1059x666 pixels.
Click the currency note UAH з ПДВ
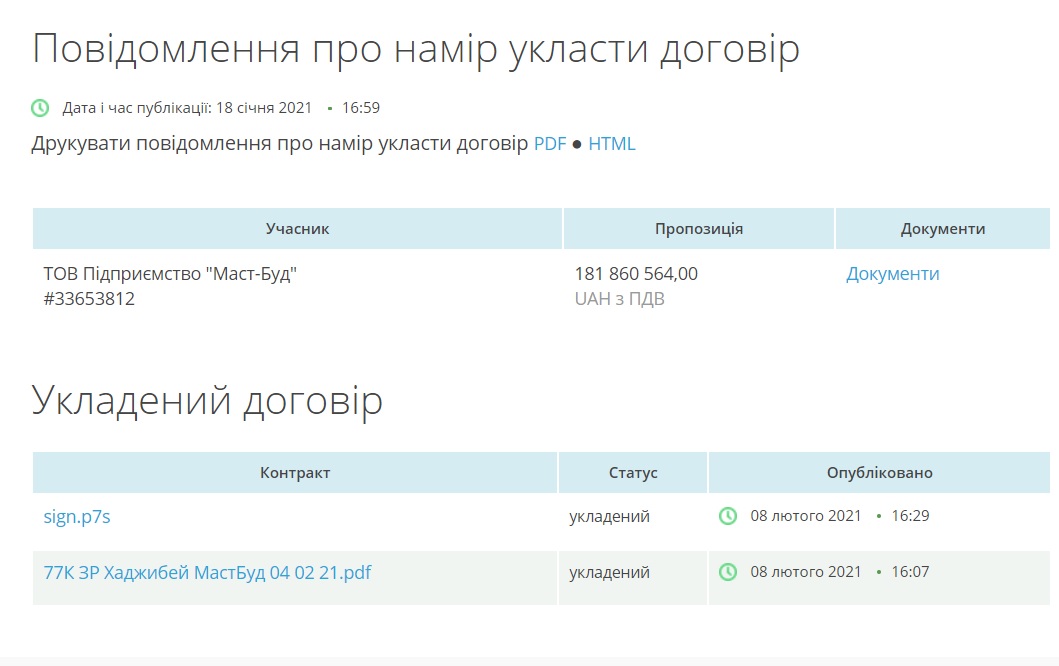click(x=619, y=299)
